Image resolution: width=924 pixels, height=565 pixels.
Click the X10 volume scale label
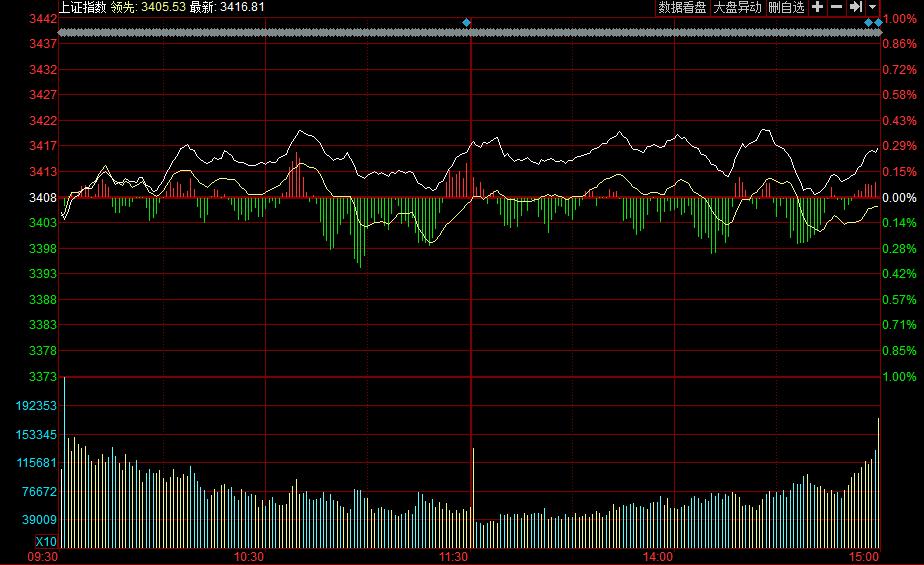click(43, 541)
